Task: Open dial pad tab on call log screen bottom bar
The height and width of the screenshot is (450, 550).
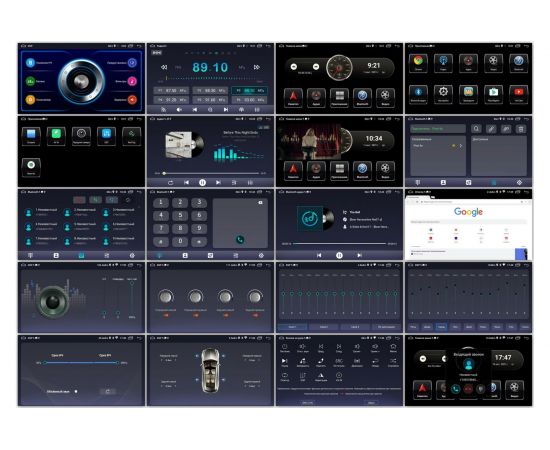Action: point(31,255)
